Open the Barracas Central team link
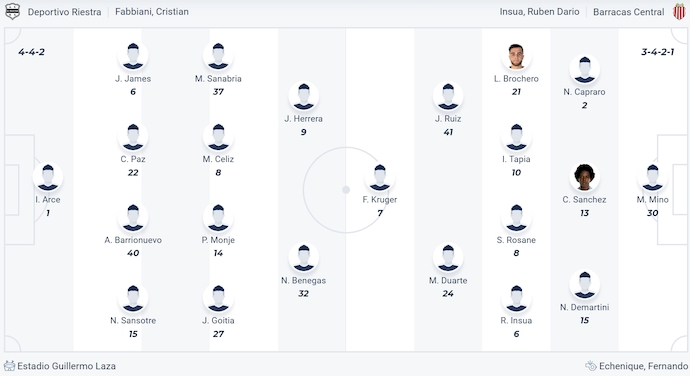 (628, 12)
